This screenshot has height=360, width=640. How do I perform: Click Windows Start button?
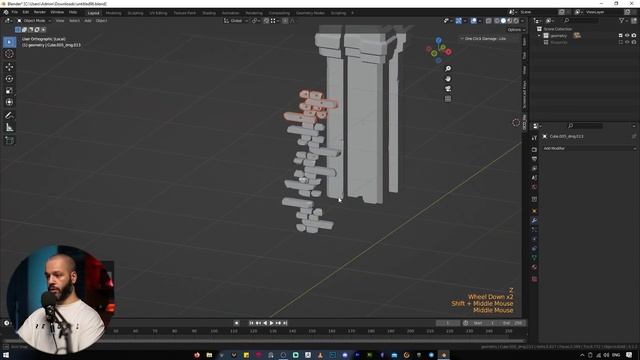click(6, 355)
